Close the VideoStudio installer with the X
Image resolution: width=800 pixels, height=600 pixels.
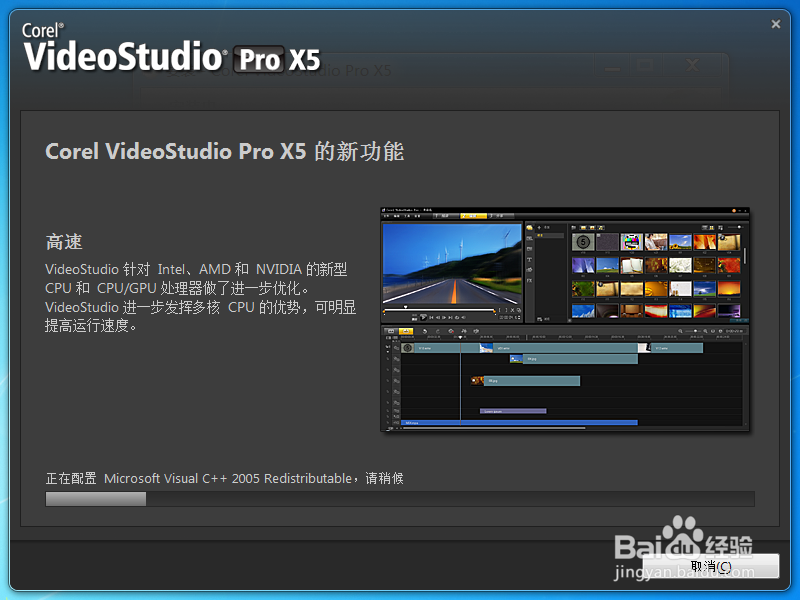click(776, 24)
